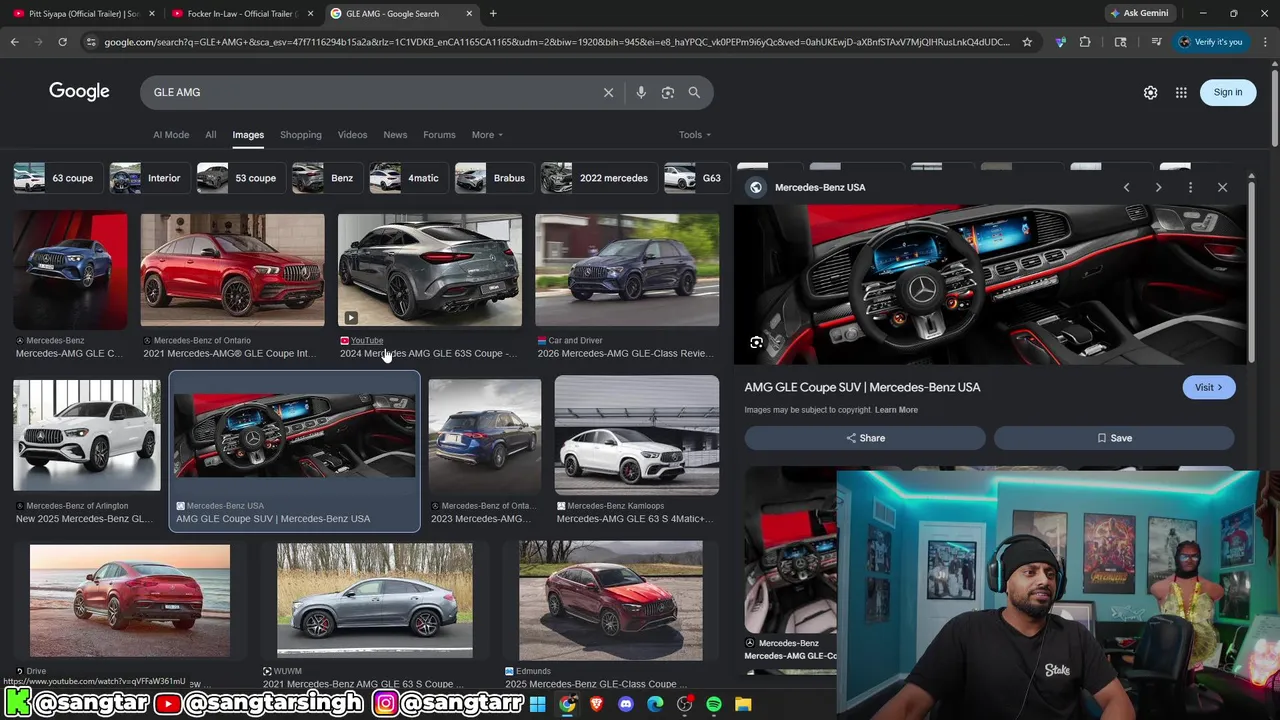Click the Visit button in preview panel
The width and height of the screenshot is (1280, 720).
pos(1209,387)
